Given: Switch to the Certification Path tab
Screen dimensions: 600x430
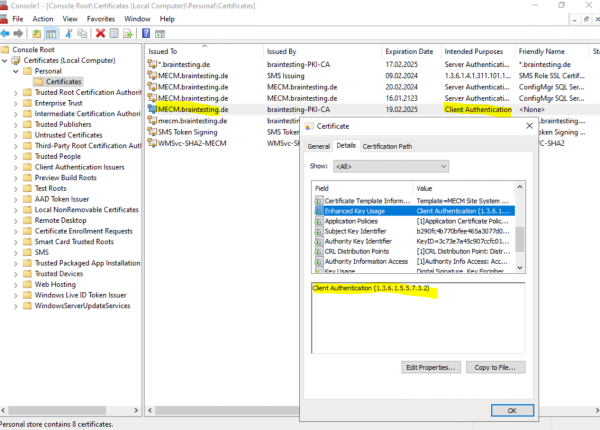Looking at the screenshot, I should 387,146.
